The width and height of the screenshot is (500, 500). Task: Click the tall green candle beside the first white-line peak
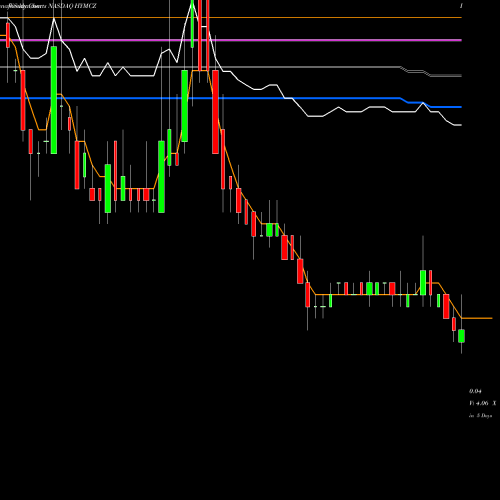point(54,100)
